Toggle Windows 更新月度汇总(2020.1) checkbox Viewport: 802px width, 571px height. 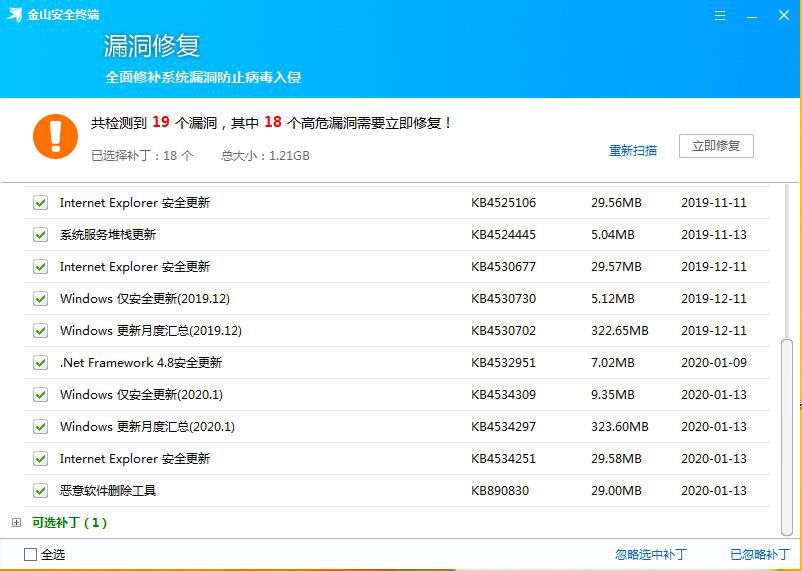pos(40,427)
